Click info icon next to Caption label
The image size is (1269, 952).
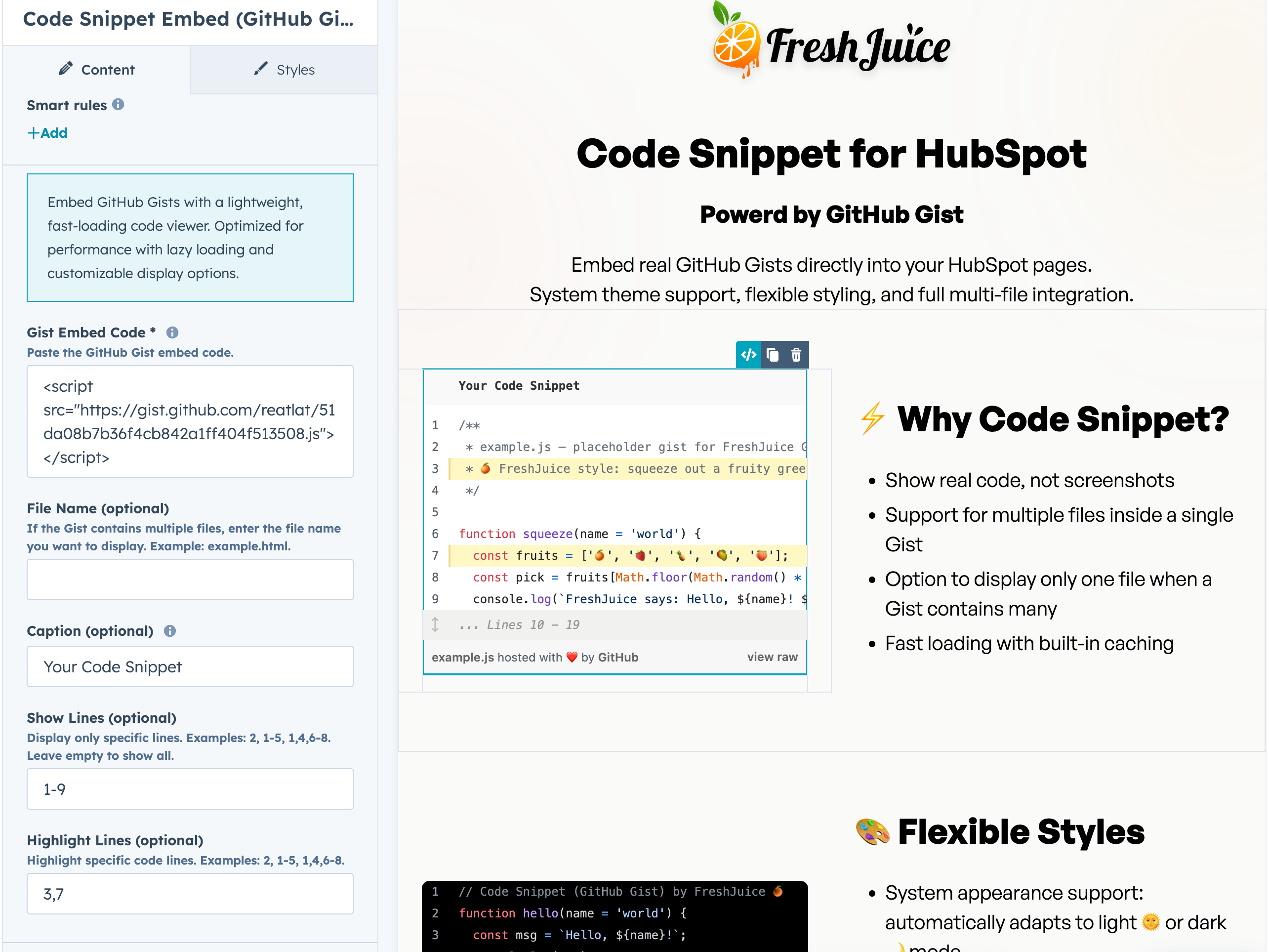[170, 631]
